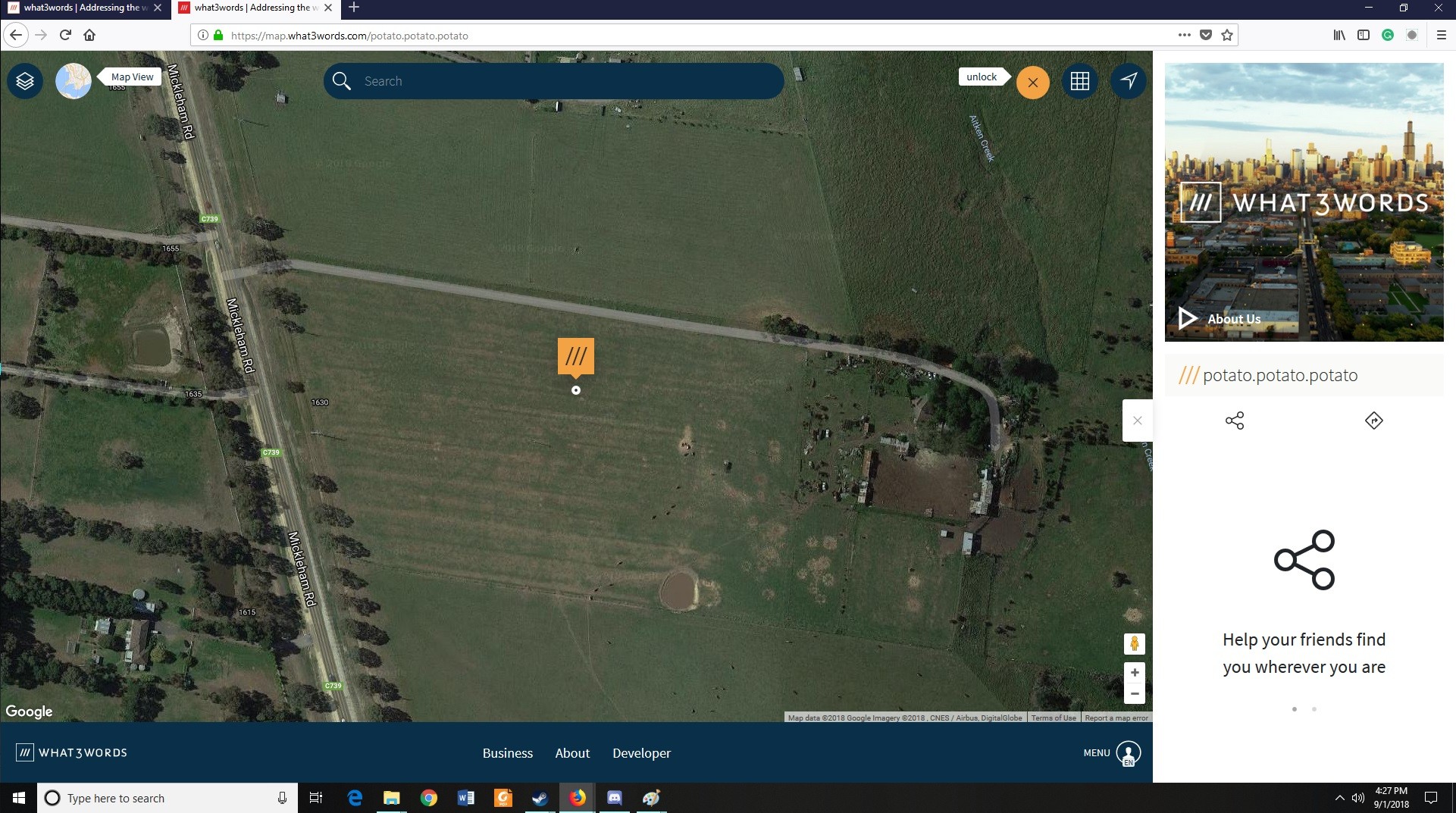
Task: Click the share icon below address
Action: coord(1235,421)
